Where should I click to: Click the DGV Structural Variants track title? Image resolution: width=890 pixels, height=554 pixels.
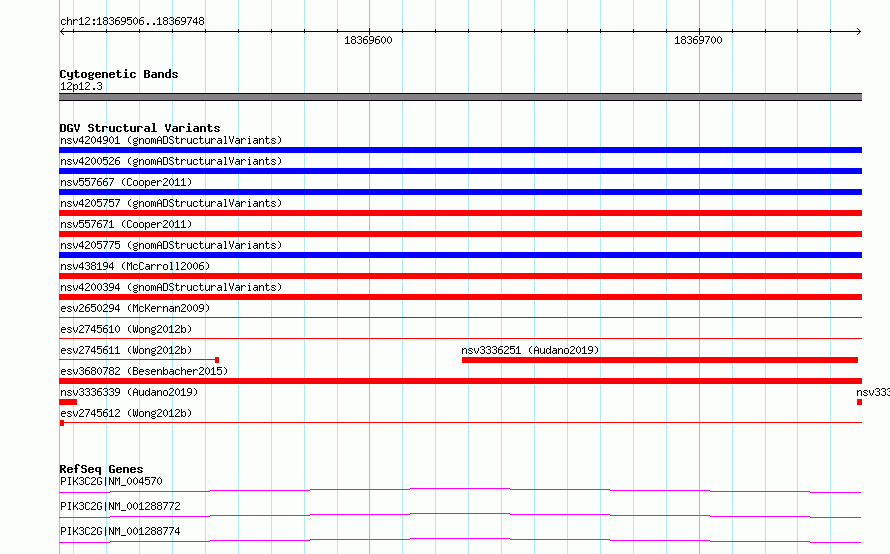[x=140, y=128]
